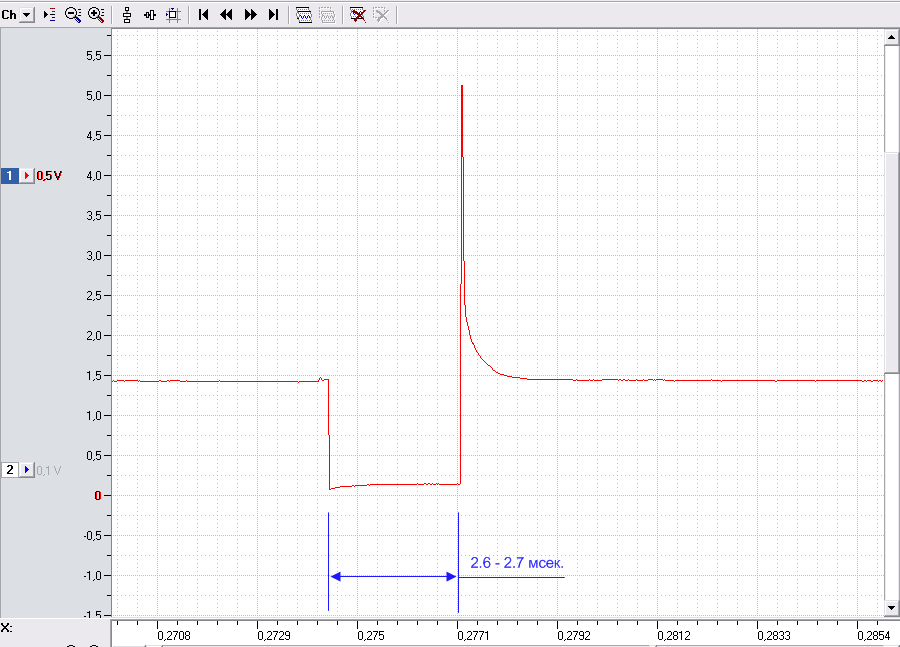Screen dimensions: 900x647
Task: Zoom out with the minus magnifier
Action: click(73, 15)
